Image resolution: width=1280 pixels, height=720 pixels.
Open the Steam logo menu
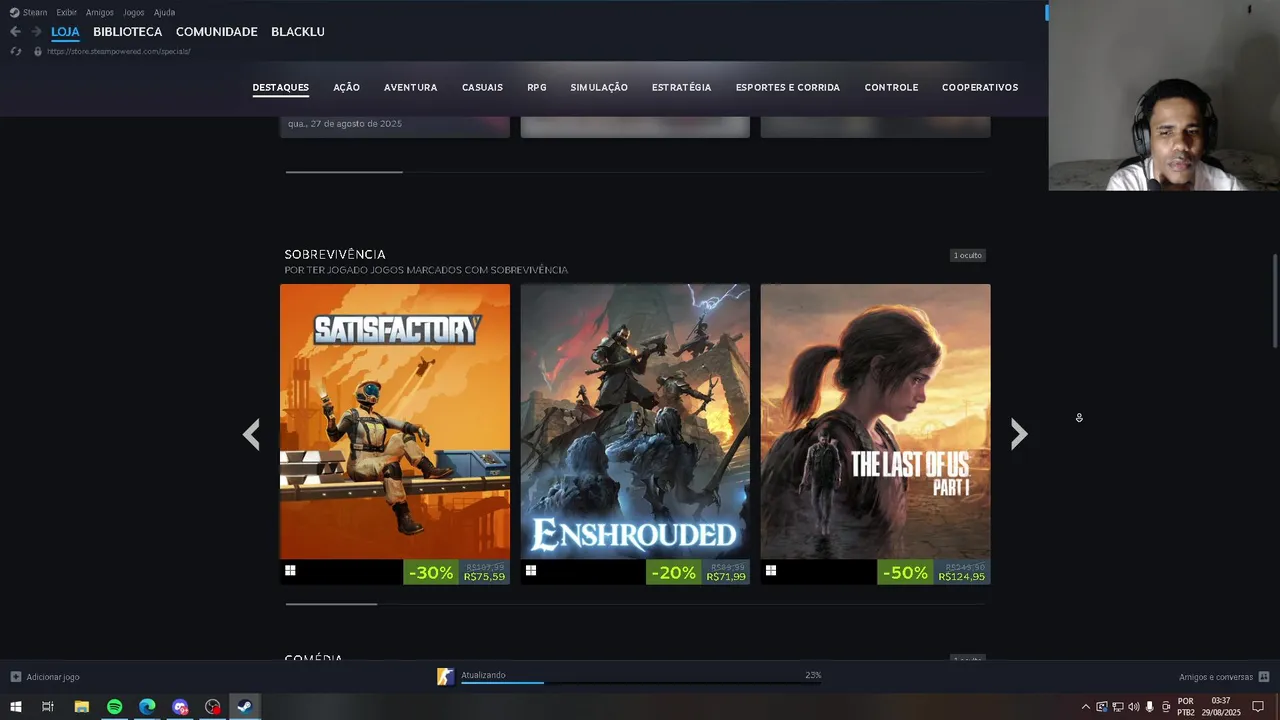coord(28,12)
